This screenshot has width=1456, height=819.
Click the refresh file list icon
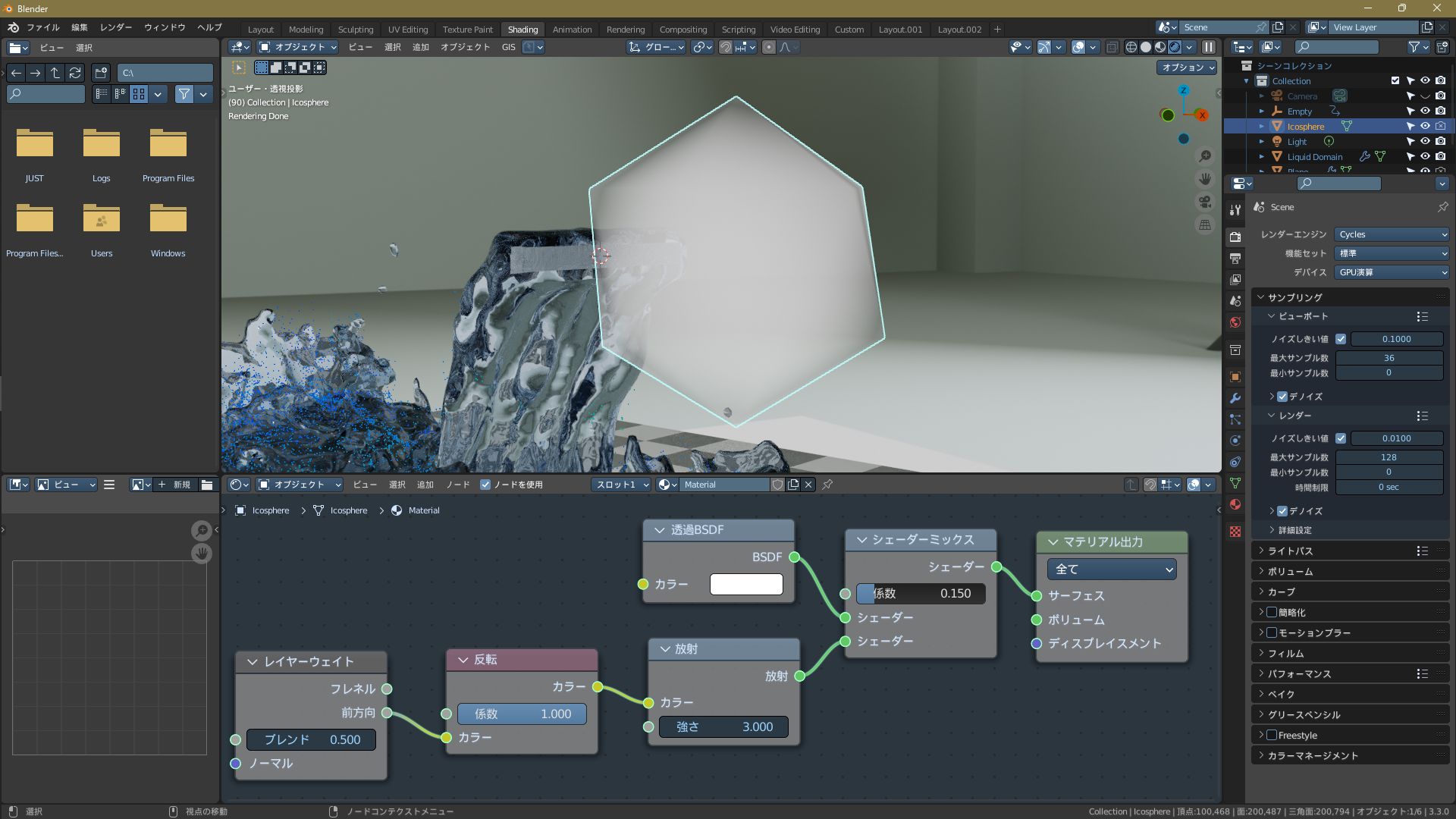(x=74, y=73)
